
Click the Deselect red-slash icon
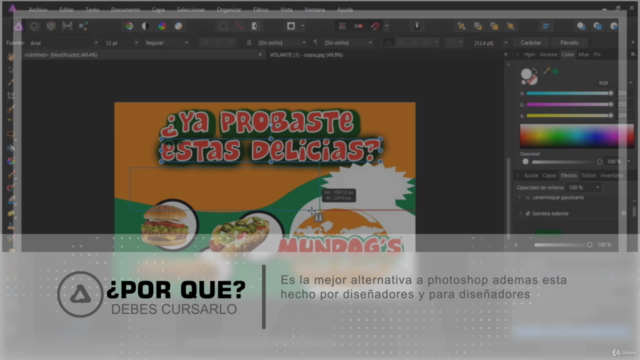pyautogui.click(x=239, y=26)
